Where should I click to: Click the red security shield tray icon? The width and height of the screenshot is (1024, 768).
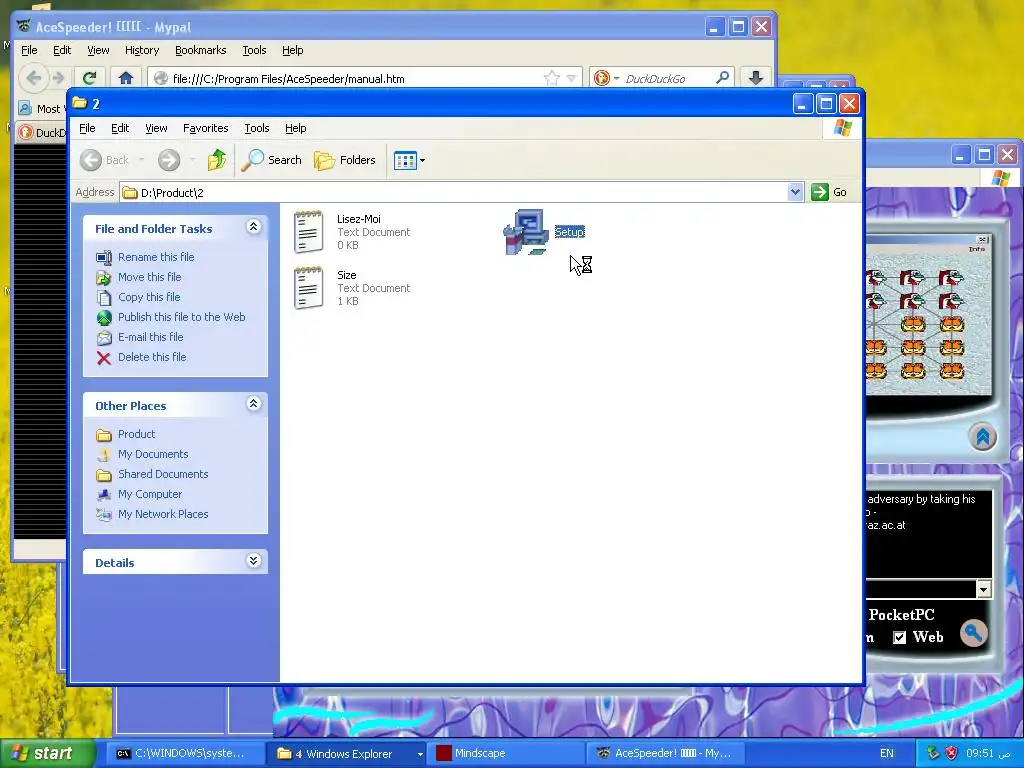pyautogui.click(x=952, y=754)
